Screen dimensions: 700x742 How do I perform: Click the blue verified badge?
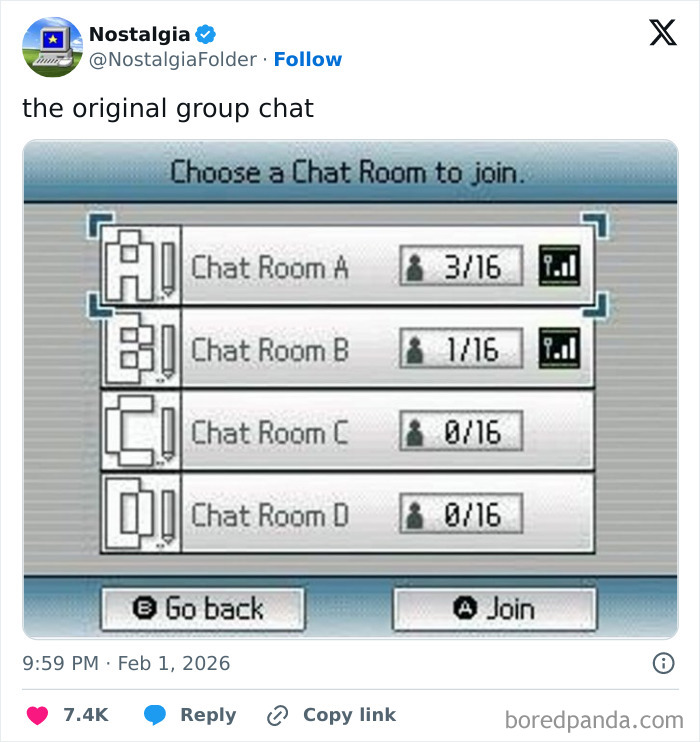point(206,34)
